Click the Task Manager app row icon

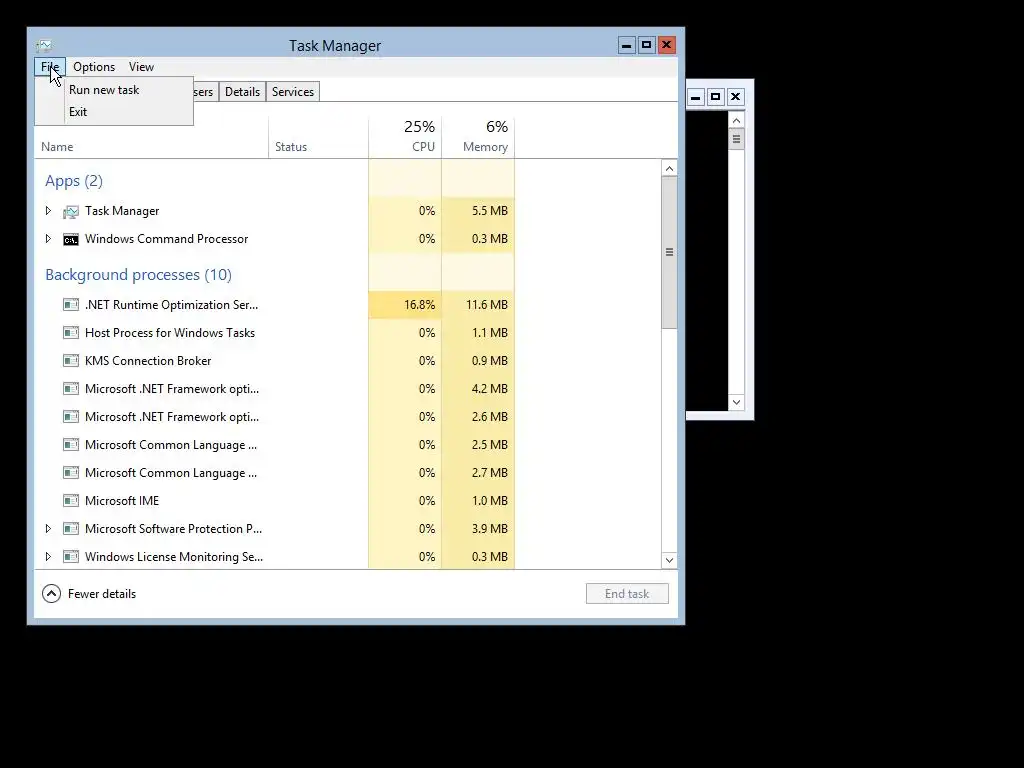[x=71, y=212]
